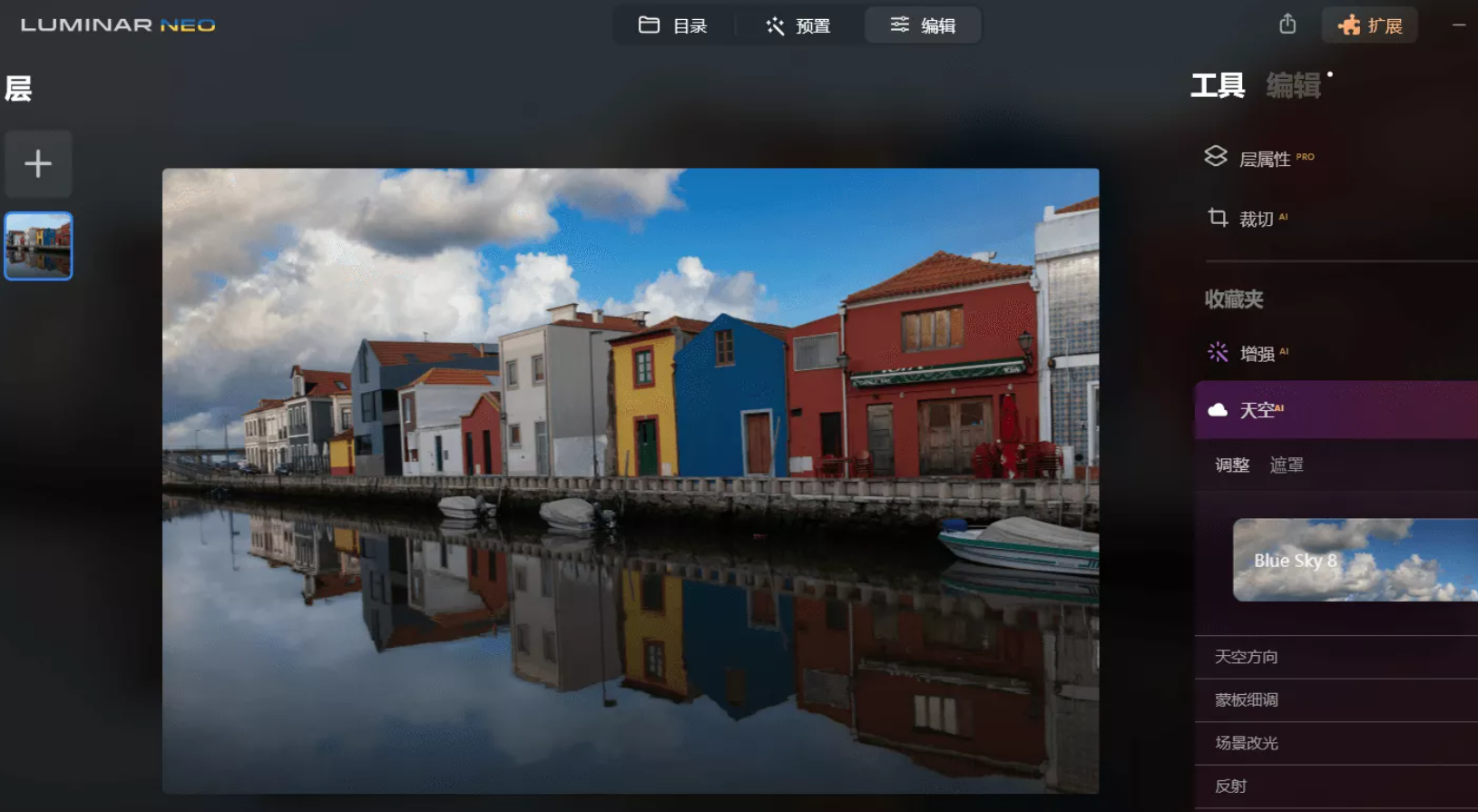Switch to the 编辑 edits panel heading
Screen dimensions: 1478x812
1293,86
